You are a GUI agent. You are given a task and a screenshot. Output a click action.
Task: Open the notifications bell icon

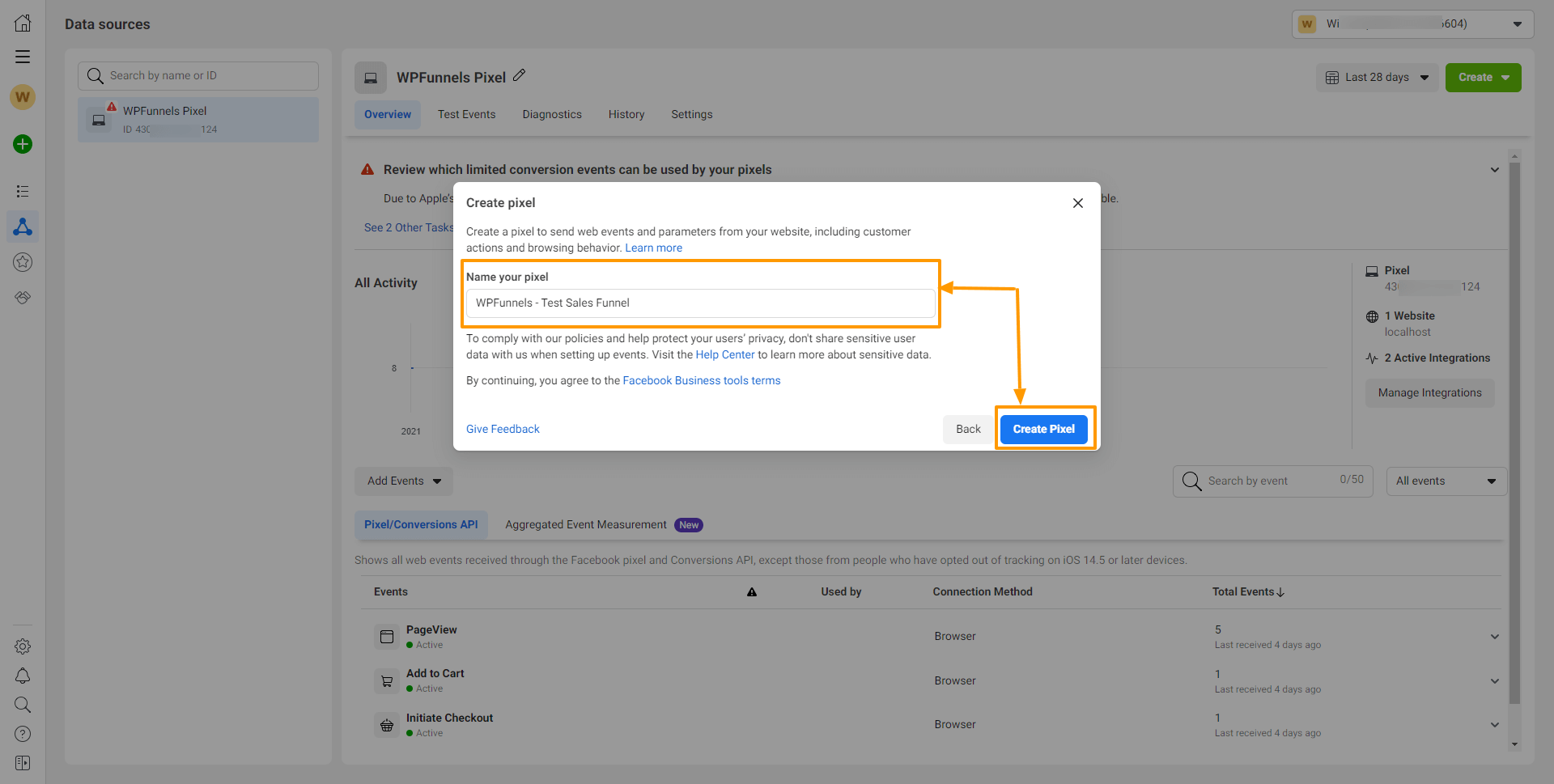point(23,676)
